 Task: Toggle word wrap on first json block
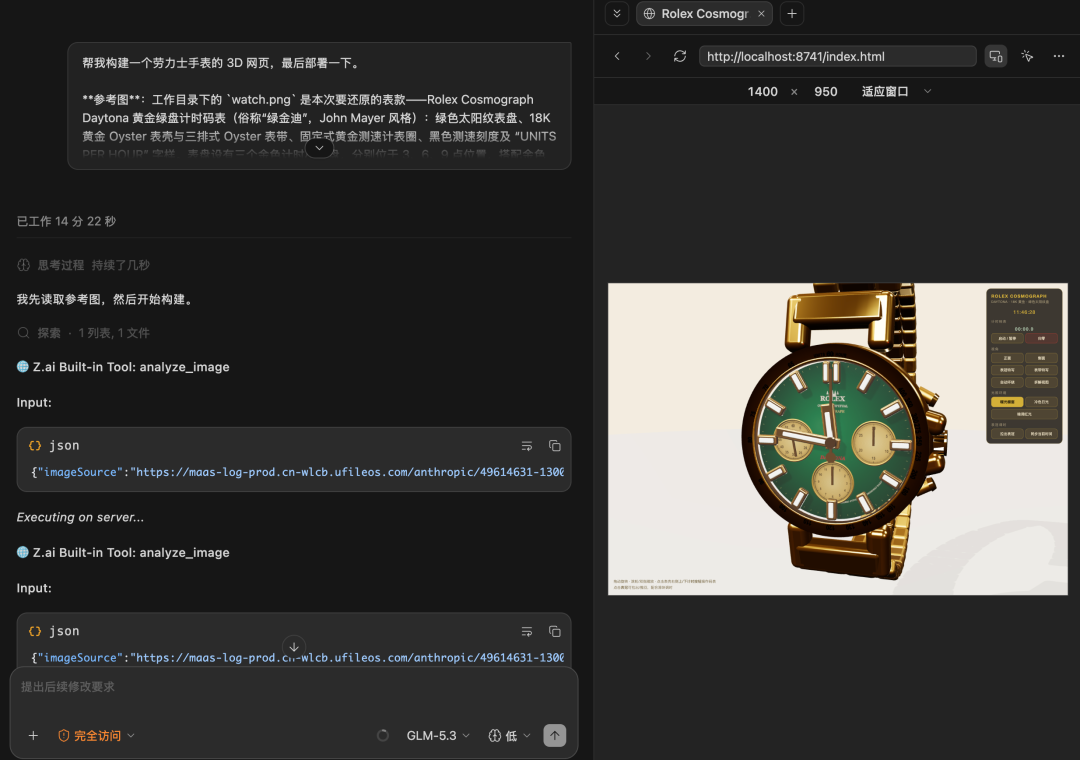[527, 446]
